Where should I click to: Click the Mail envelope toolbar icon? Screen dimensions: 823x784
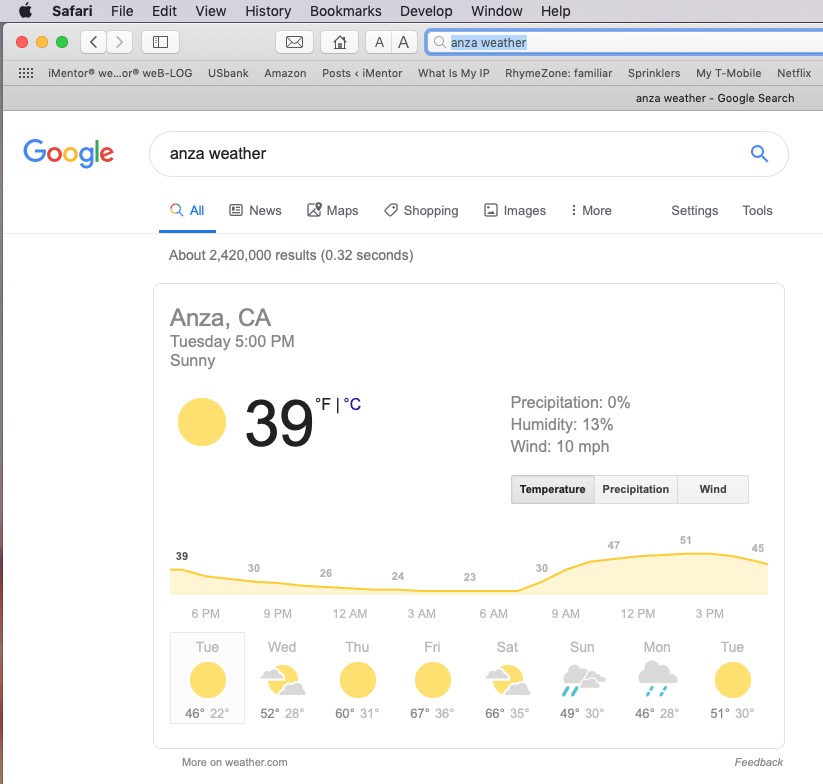click(294, 42)
